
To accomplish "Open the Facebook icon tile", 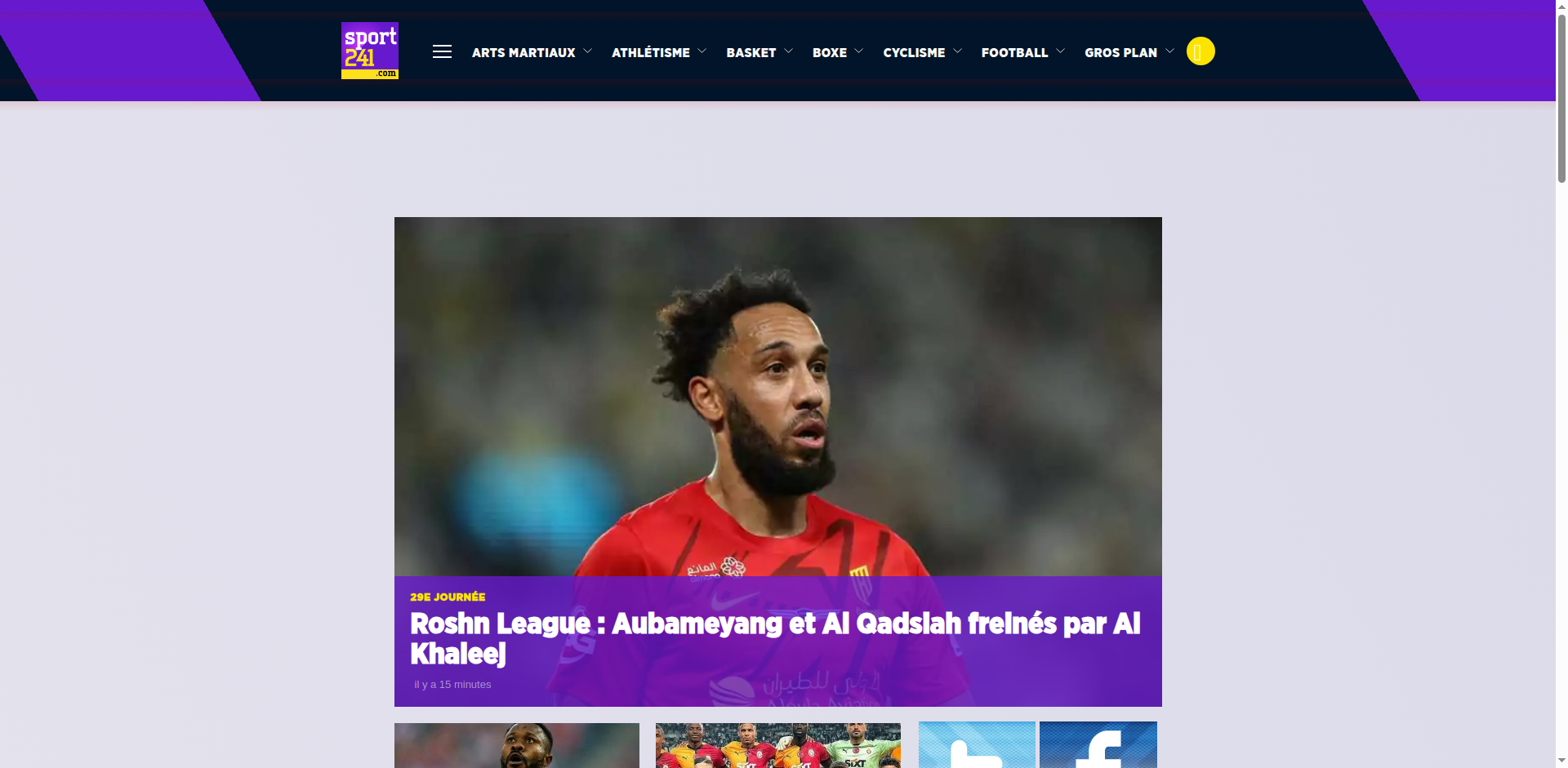I will tap(1098, 744).
